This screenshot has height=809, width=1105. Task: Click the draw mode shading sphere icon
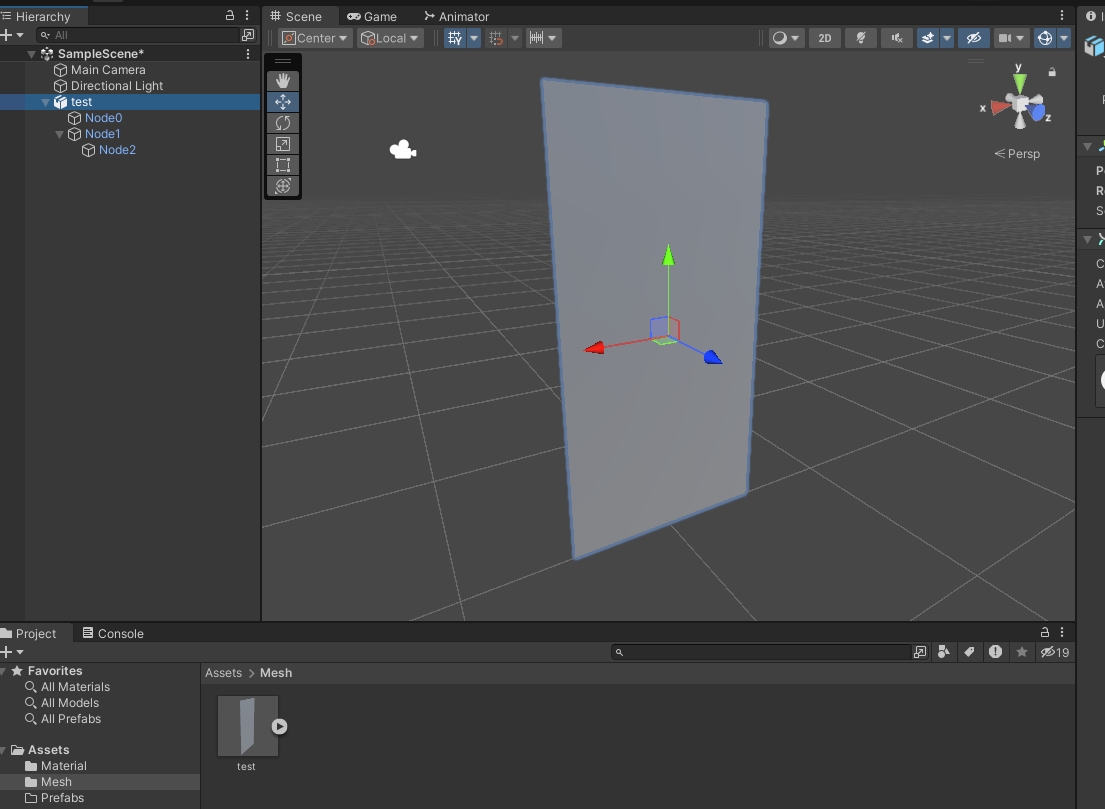click(779, 38)
